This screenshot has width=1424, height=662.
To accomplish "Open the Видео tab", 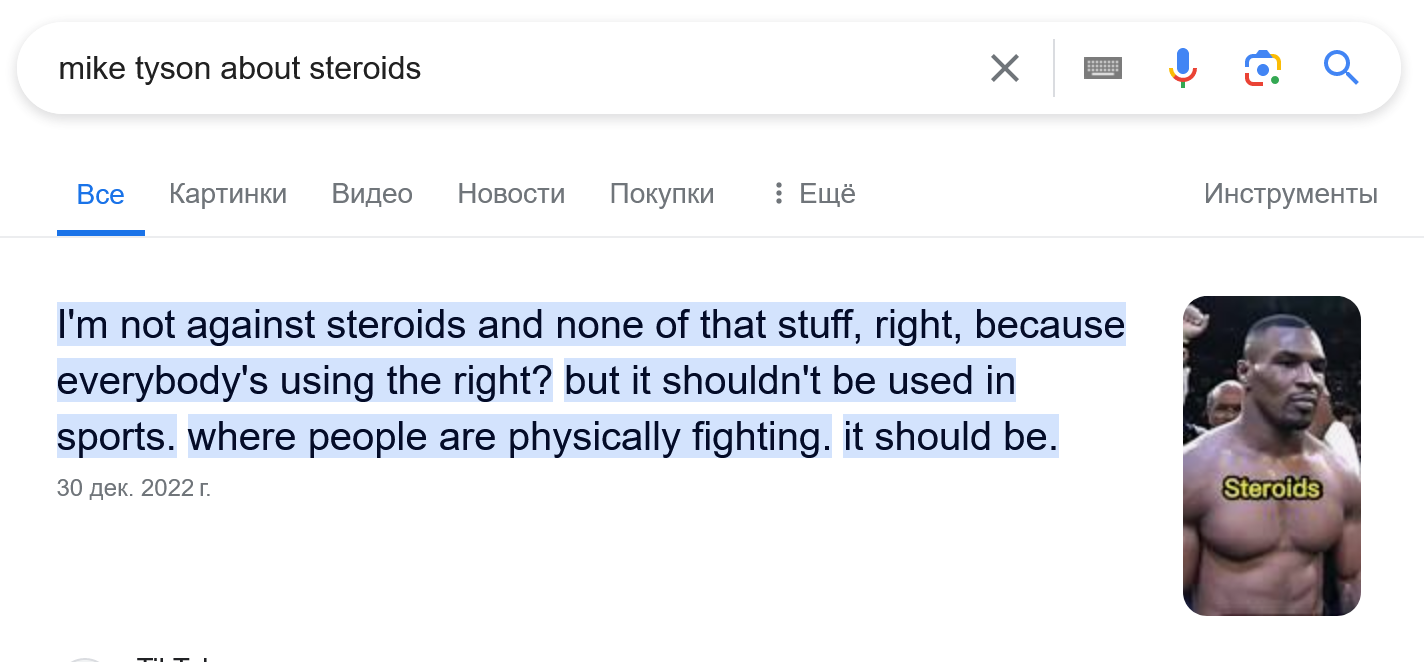I will [372, 193].
